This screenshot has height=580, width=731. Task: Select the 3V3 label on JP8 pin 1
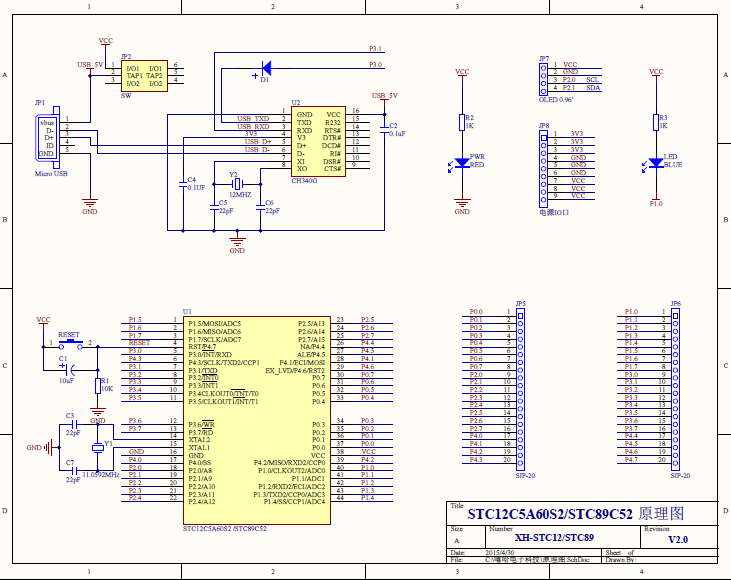tap(577, 133)
